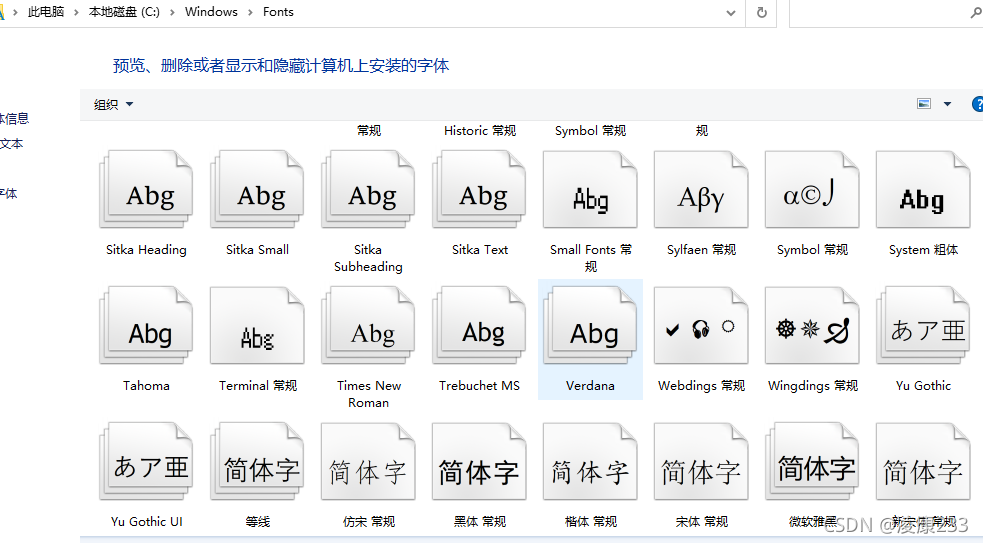Click the Historic 常规 label text
The height and width of the screenshot is (543, 983).
point(480,130)
